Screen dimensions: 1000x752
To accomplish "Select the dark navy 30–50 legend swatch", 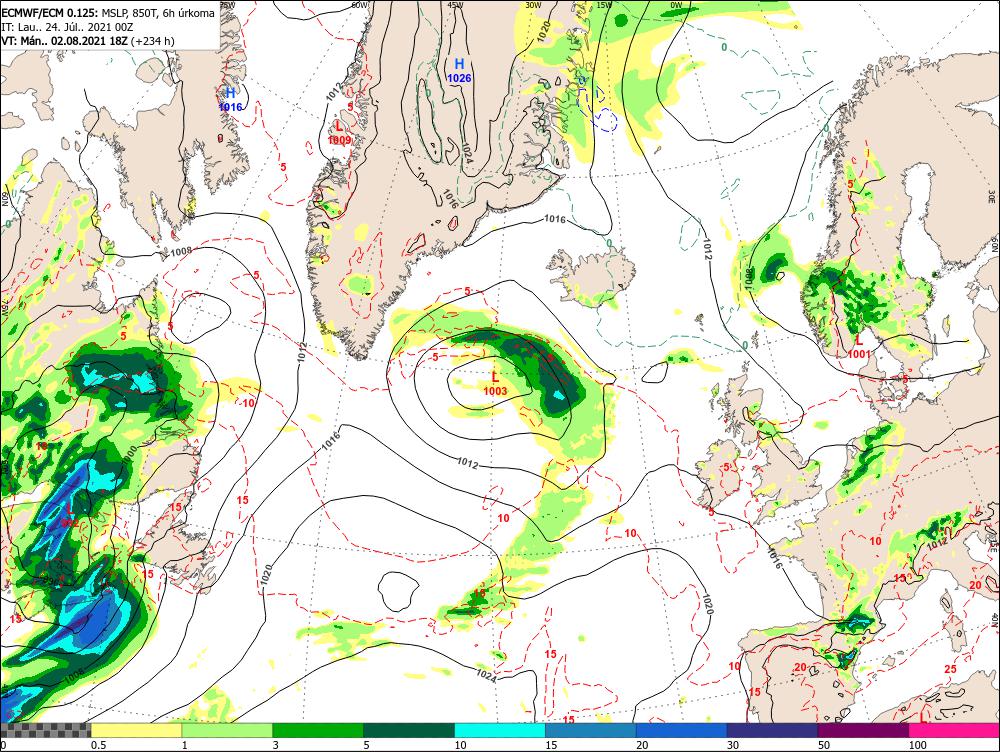I will [x=772, y=730].
